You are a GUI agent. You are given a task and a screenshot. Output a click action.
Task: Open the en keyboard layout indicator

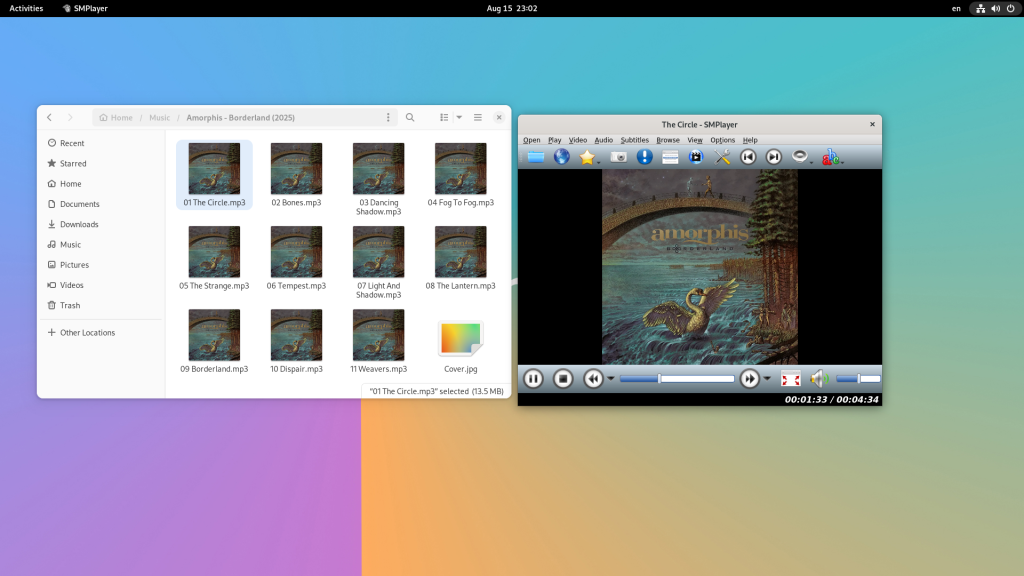pos(956,8)
